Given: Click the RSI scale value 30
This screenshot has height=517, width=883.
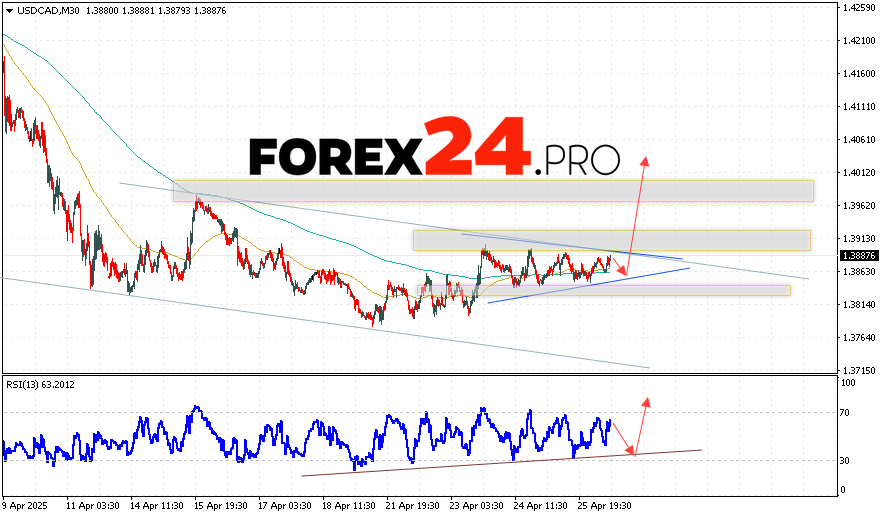Looking at the screenshot, I should [x=845, y=461].
